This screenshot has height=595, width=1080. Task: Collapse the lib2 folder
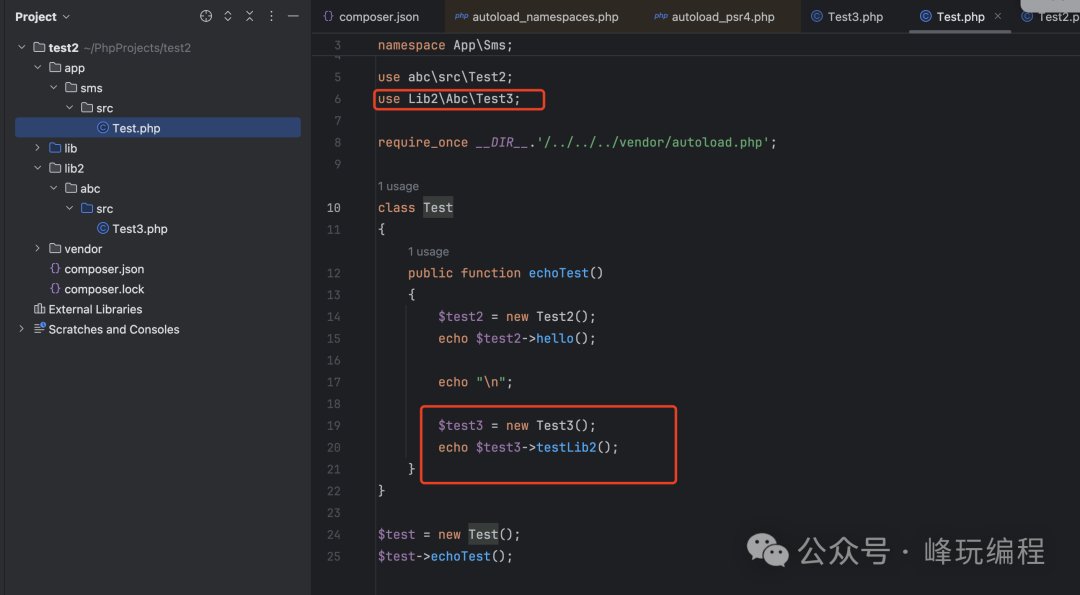[38, 168]
